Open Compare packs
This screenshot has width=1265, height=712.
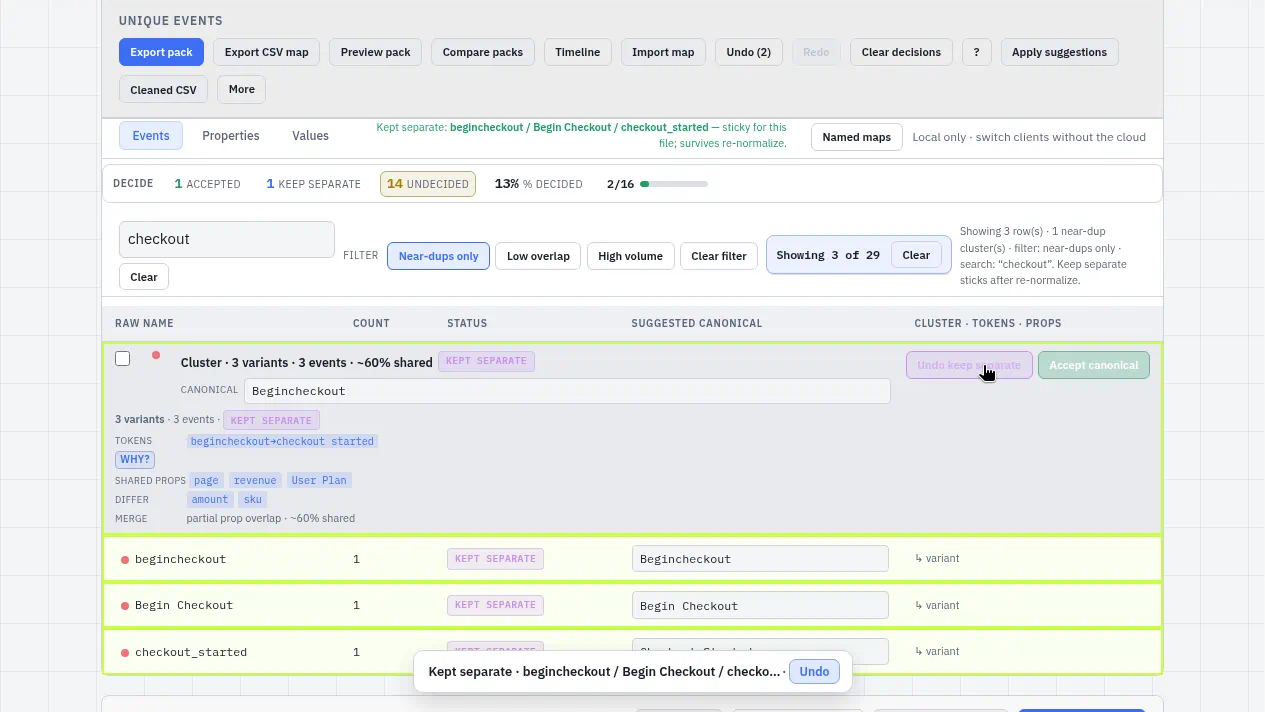[483, 52]
